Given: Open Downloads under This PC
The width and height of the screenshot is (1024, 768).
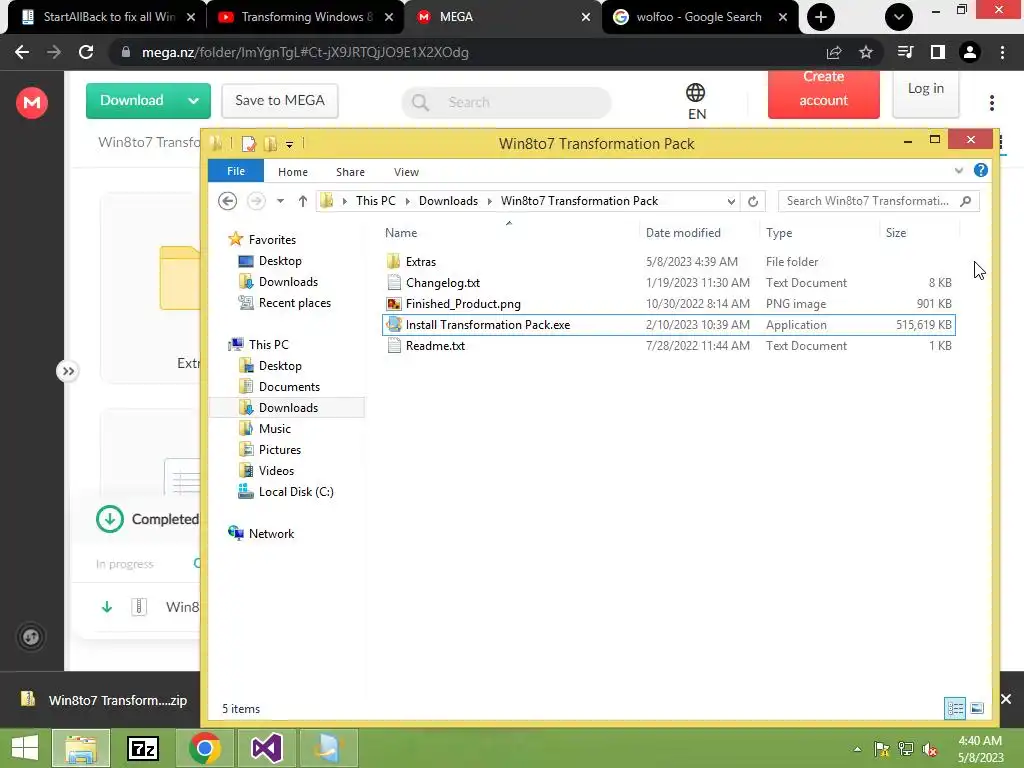Looking at the screenshot, I should pos(288,408).
